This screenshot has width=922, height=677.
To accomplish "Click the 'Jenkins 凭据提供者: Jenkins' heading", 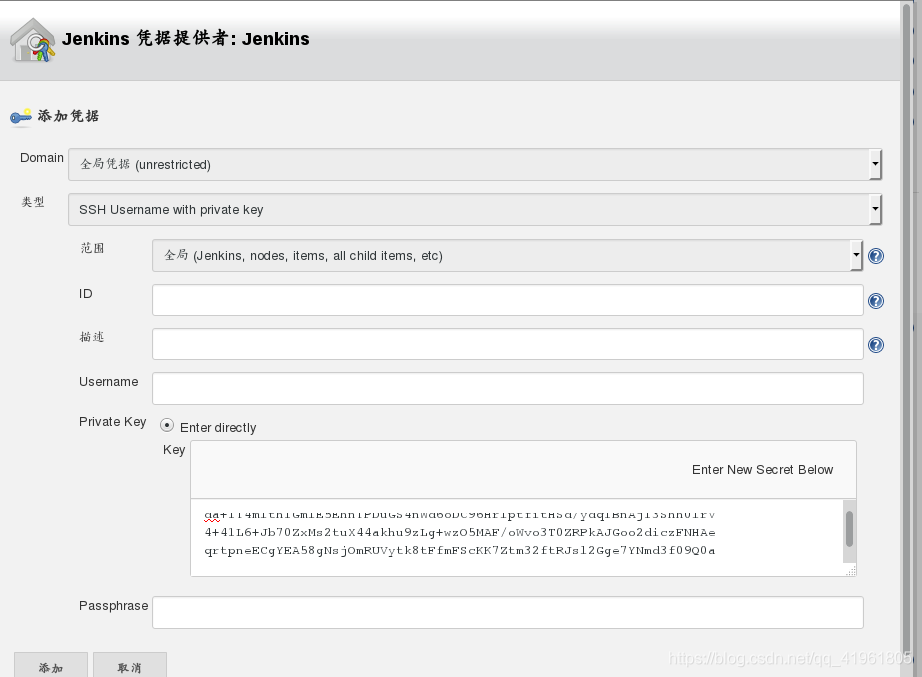I will click(186, 39).
